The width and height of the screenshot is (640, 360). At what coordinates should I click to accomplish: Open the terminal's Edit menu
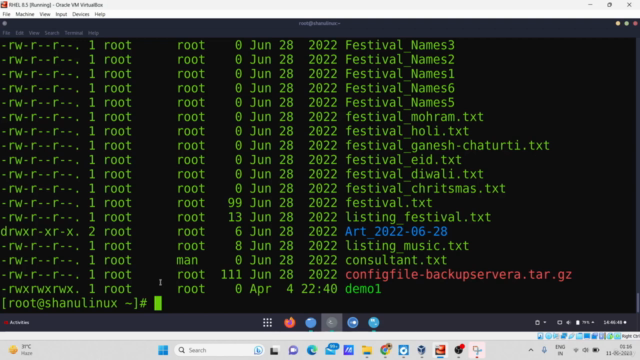point(20,33)
